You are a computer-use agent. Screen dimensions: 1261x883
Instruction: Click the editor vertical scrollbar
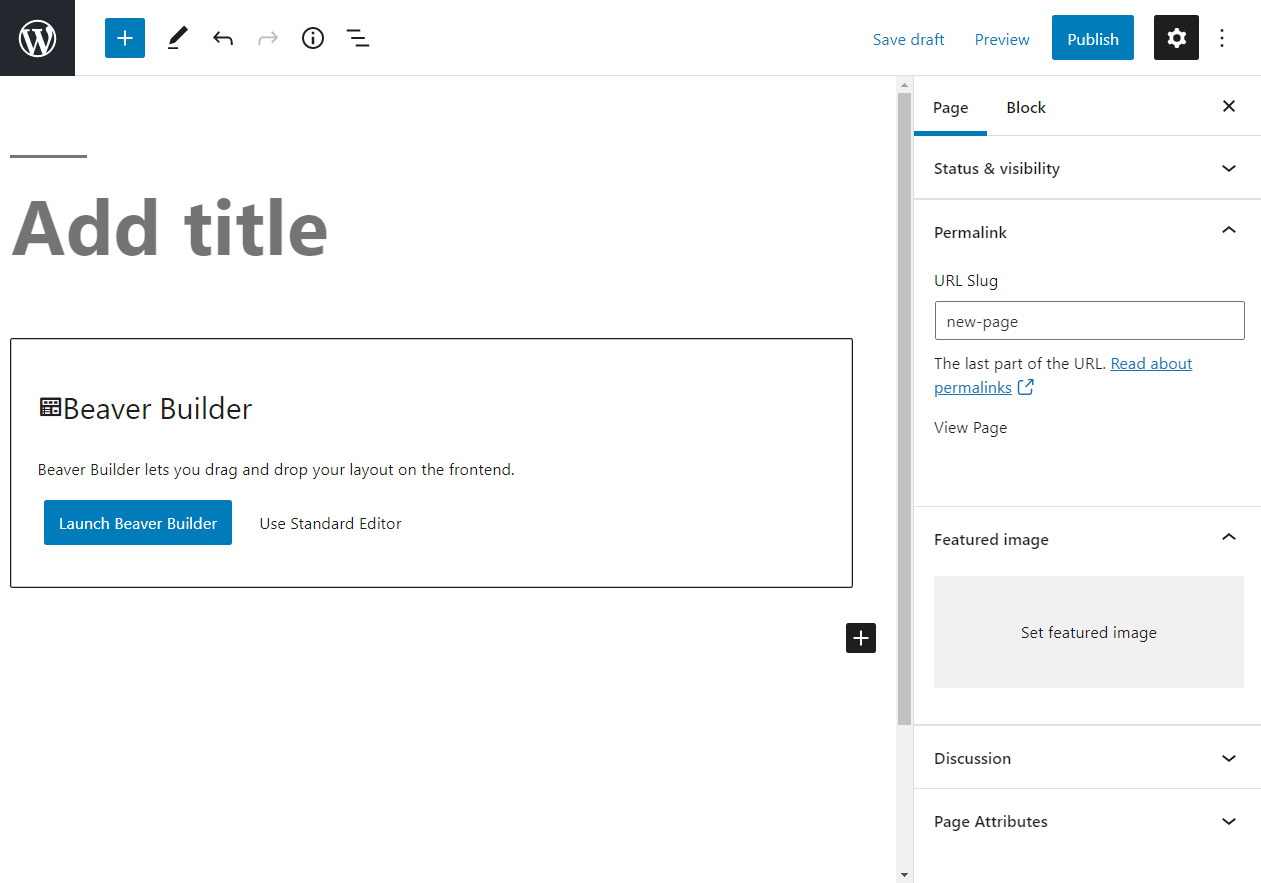904,407
